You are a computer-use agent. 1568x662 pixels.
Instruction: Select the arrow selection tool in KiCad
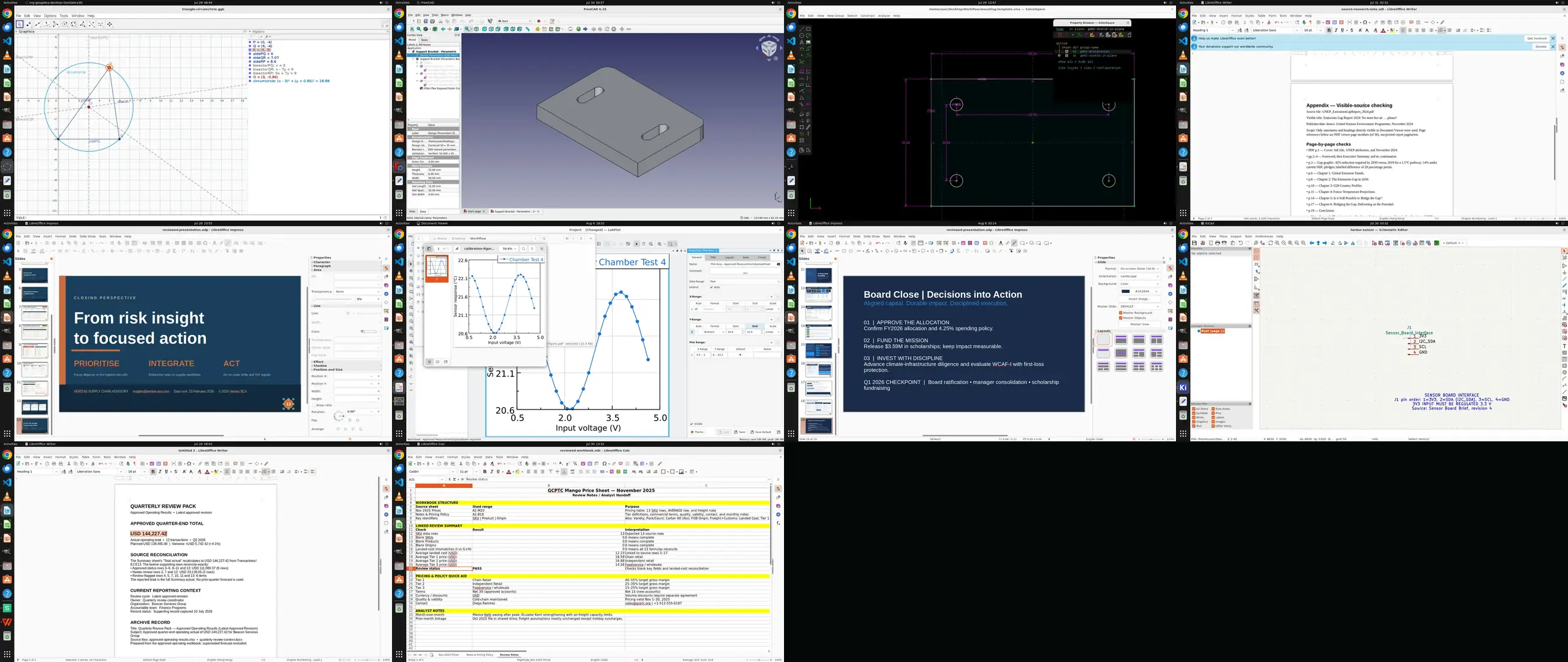point(1564,251)
